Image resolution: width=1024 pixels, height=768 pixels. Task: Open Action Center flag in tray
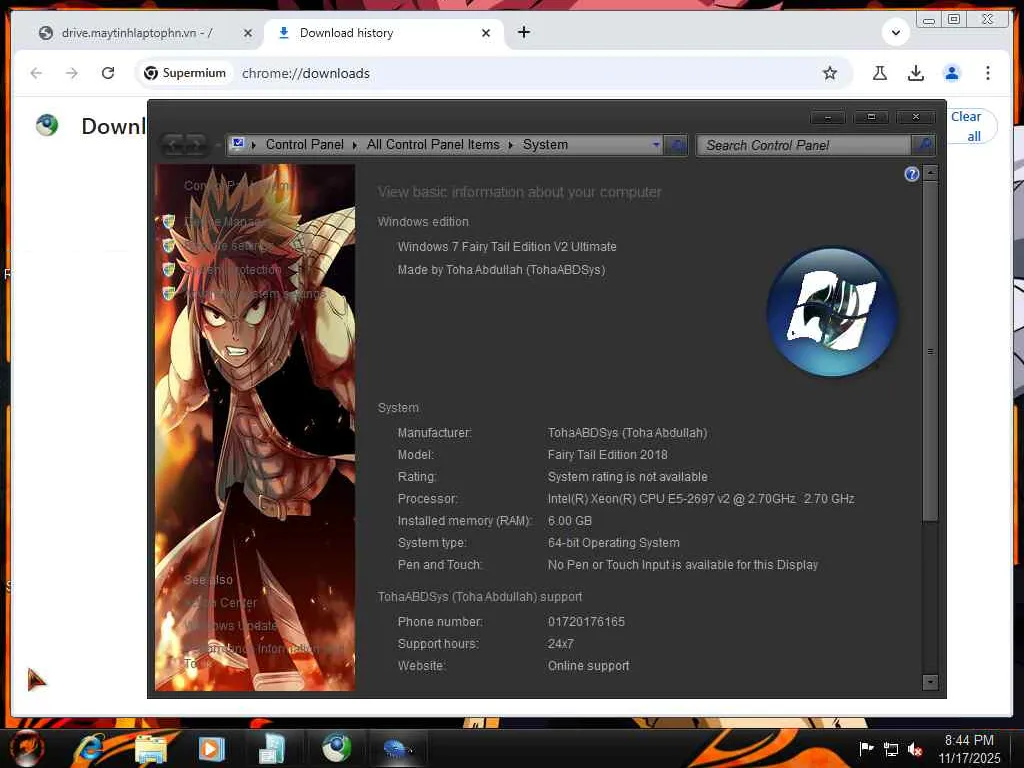tap(867, 749)
